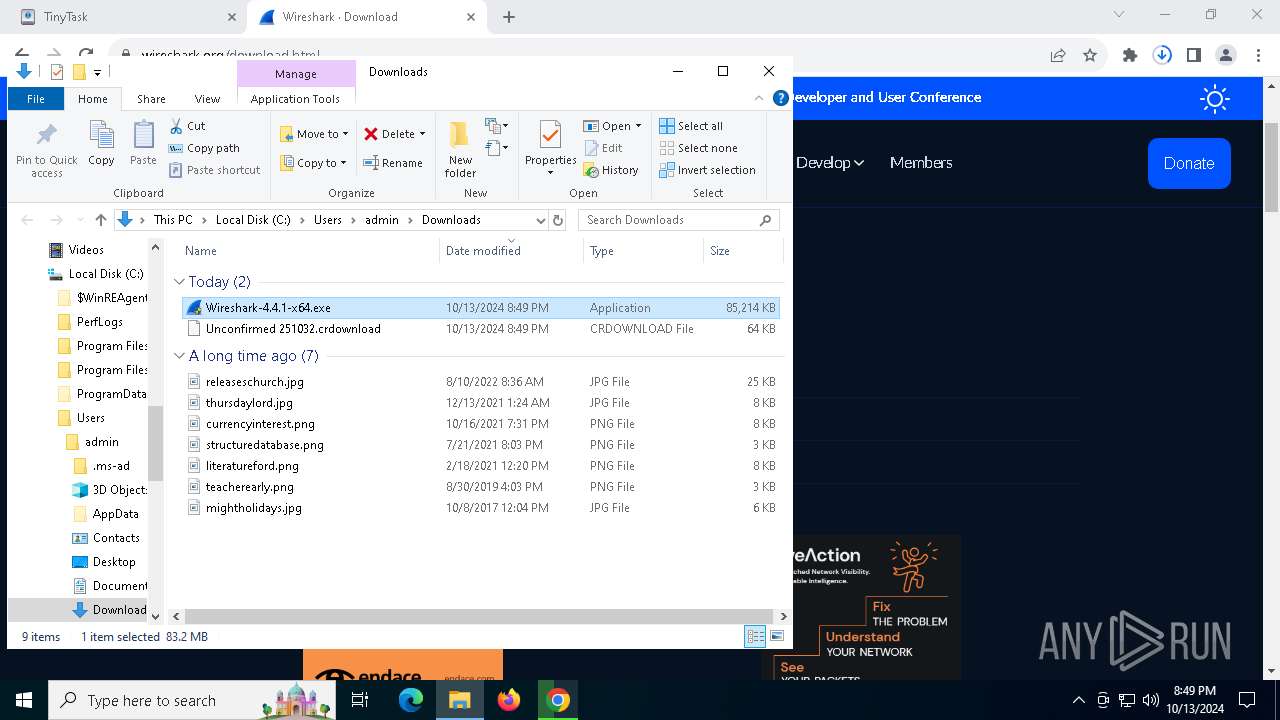Click the Windows Start button

point(24,700)
